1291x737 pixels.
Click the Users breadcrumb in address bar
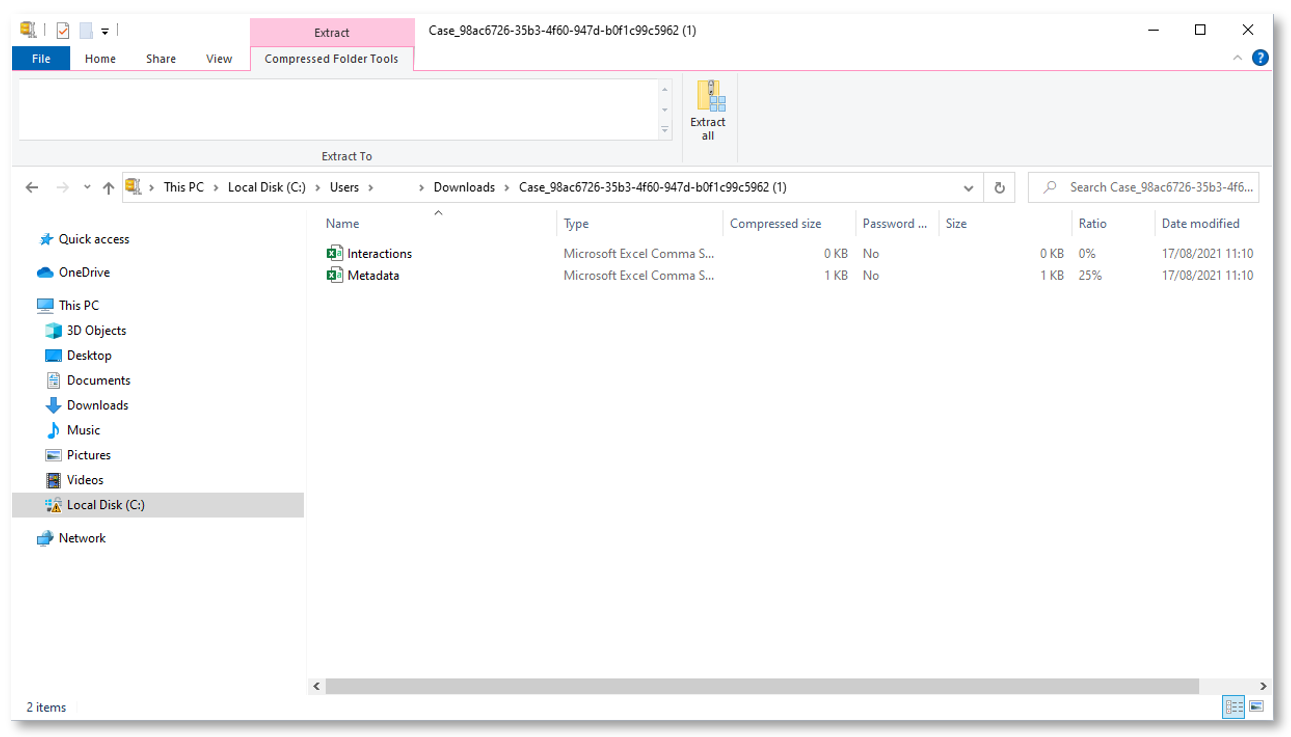pyautogui.click(x=344, y=187)
